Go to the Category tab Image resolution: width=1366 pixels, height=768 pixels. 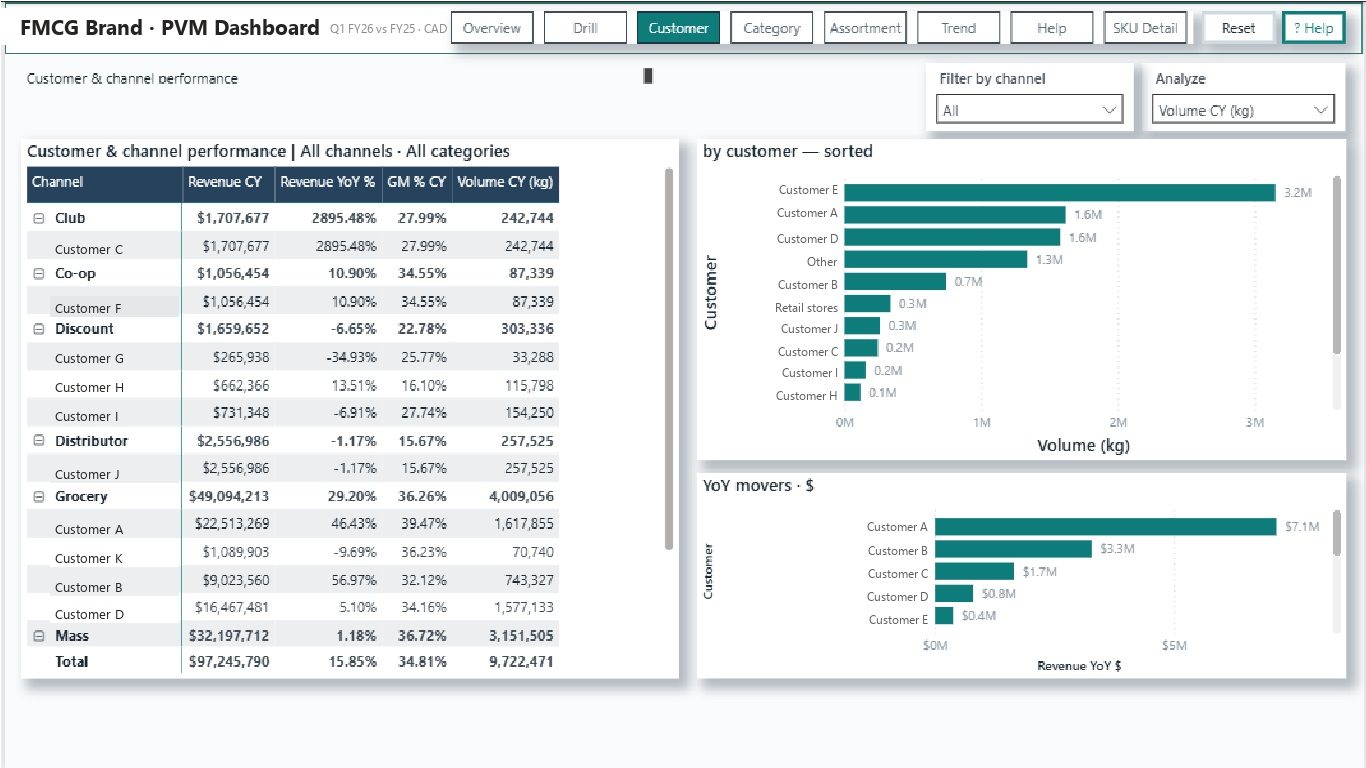pyautogui.click(x=771, y=28)
